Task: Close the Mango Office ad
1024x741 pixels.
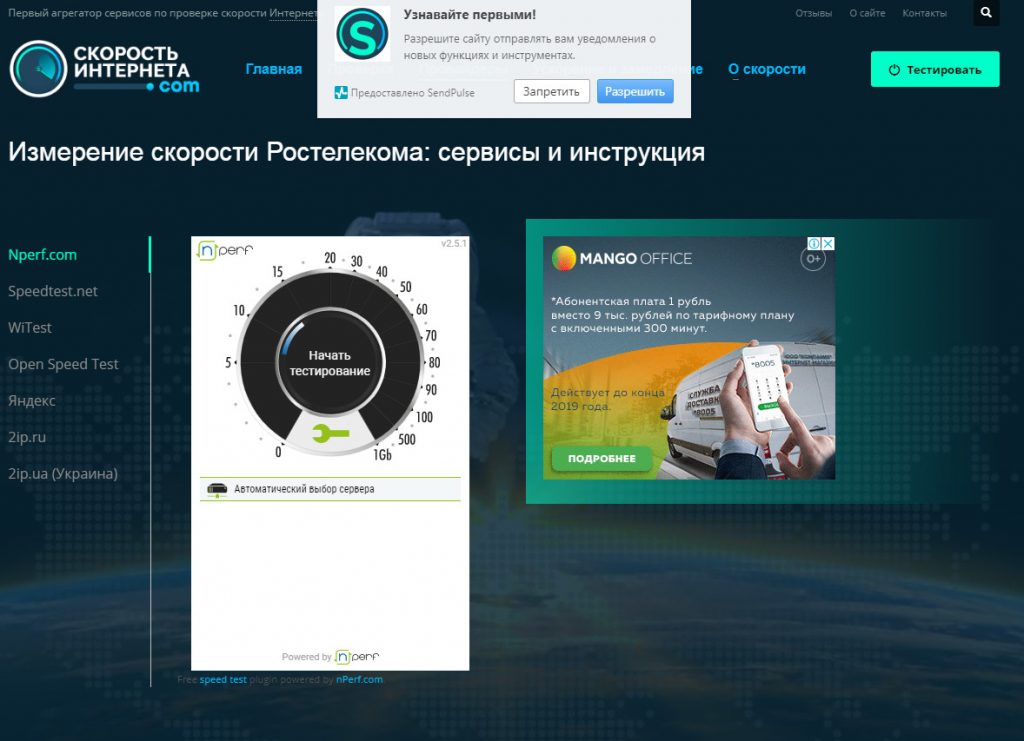Action: (828, 244)
